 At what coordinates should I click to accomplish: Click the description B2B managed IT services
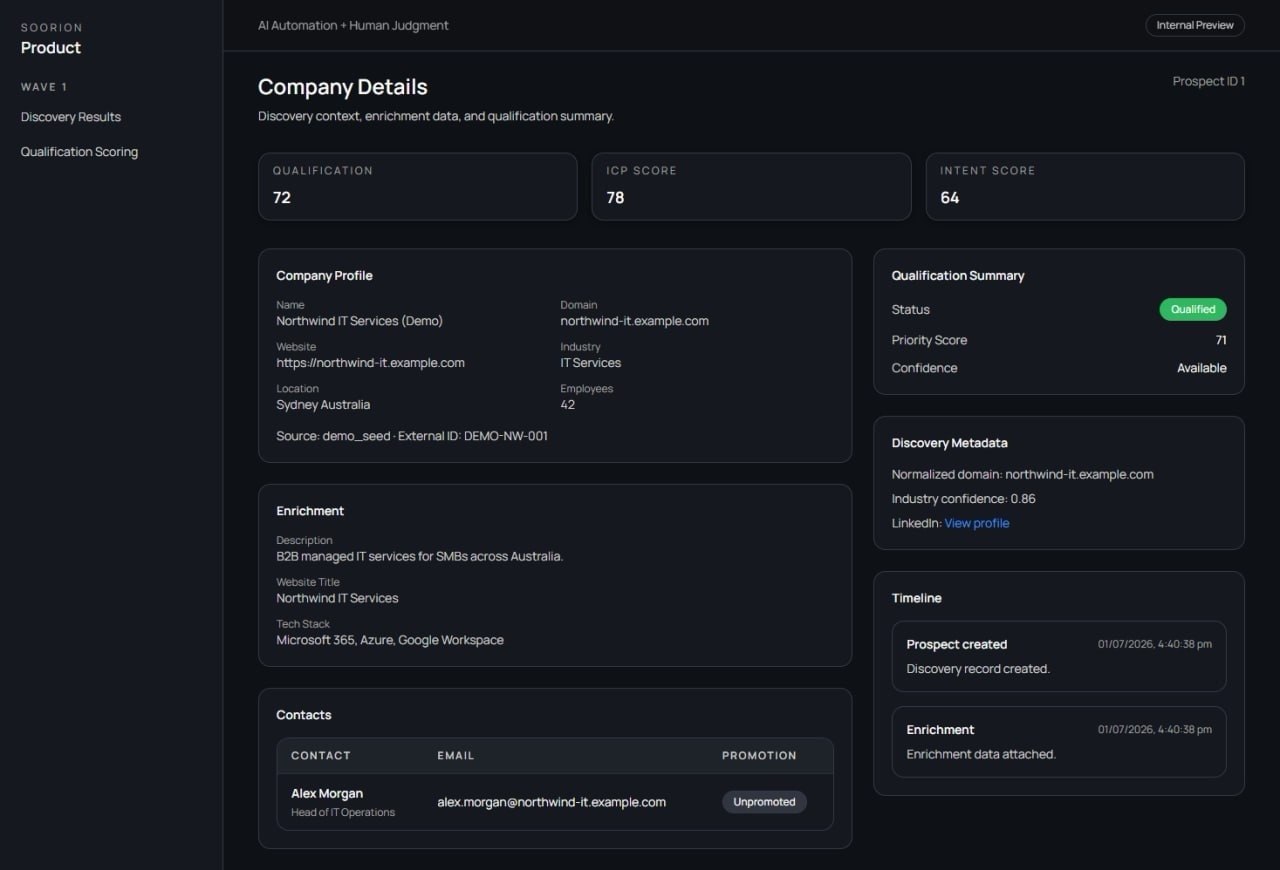coord(420,556)
